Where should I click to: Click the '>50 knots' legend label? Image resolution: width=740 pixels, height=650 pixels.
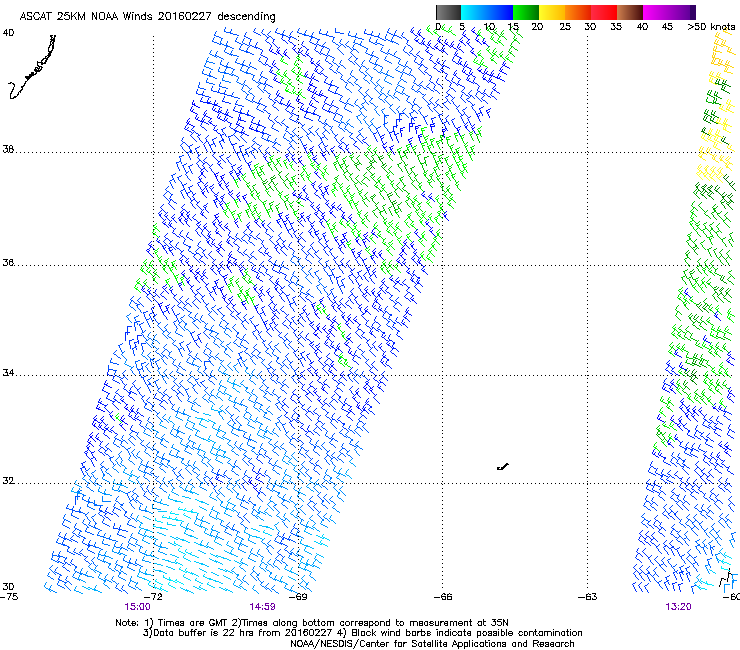(x=711, y=27)
